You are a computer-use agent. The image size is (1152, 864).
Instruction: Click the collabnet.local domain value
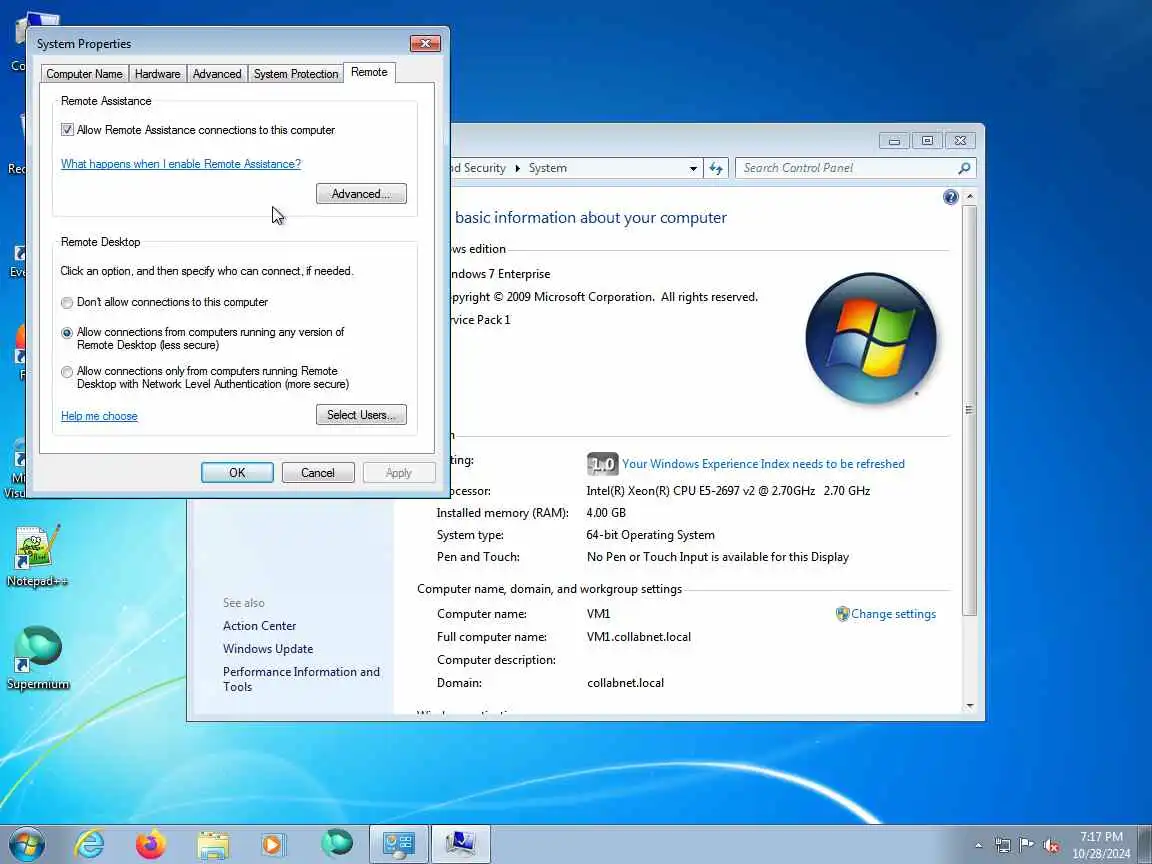[x=625, y=683]
